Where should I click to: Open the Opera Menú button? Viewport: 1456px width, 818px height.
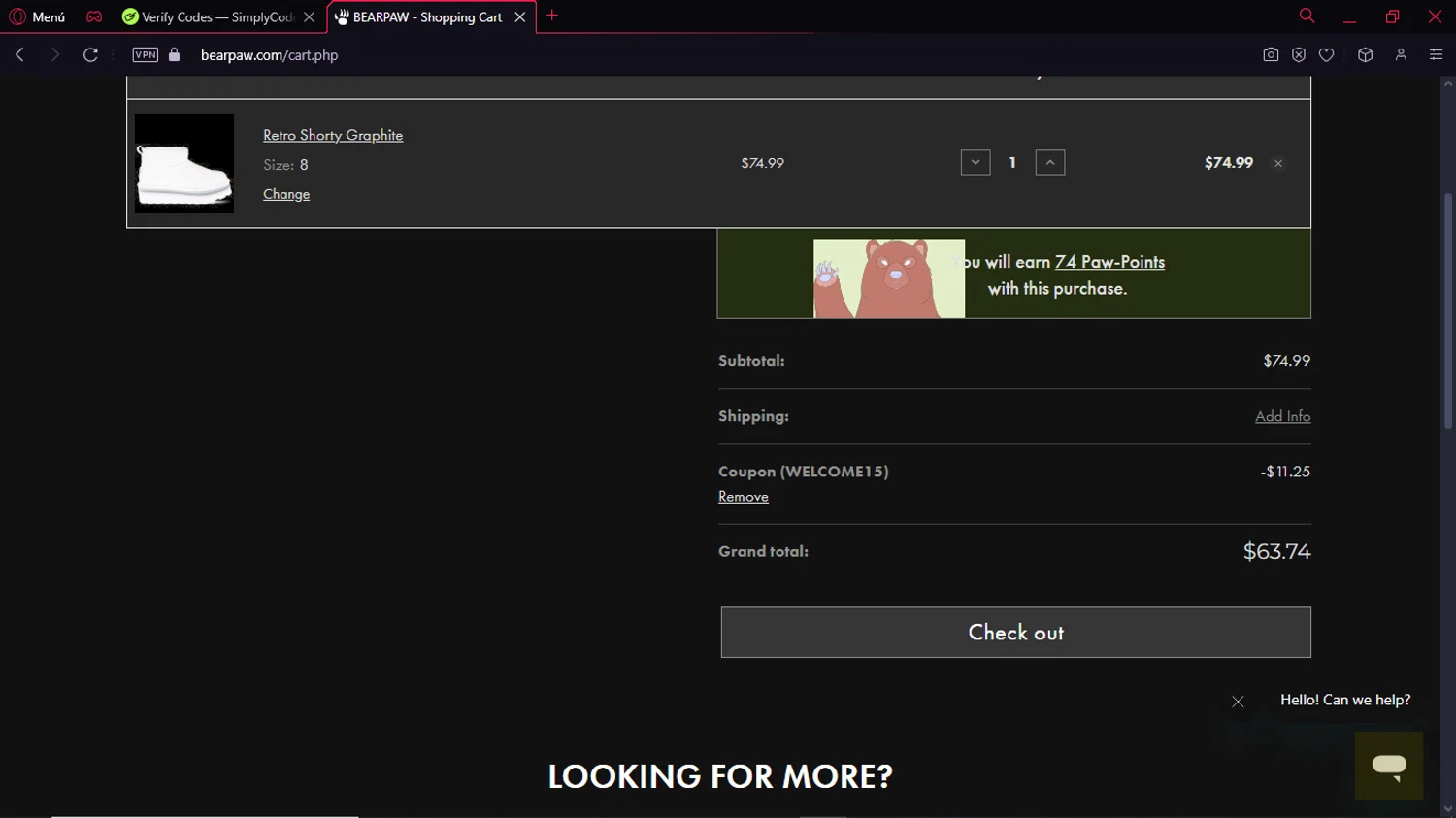click(37, 16)
